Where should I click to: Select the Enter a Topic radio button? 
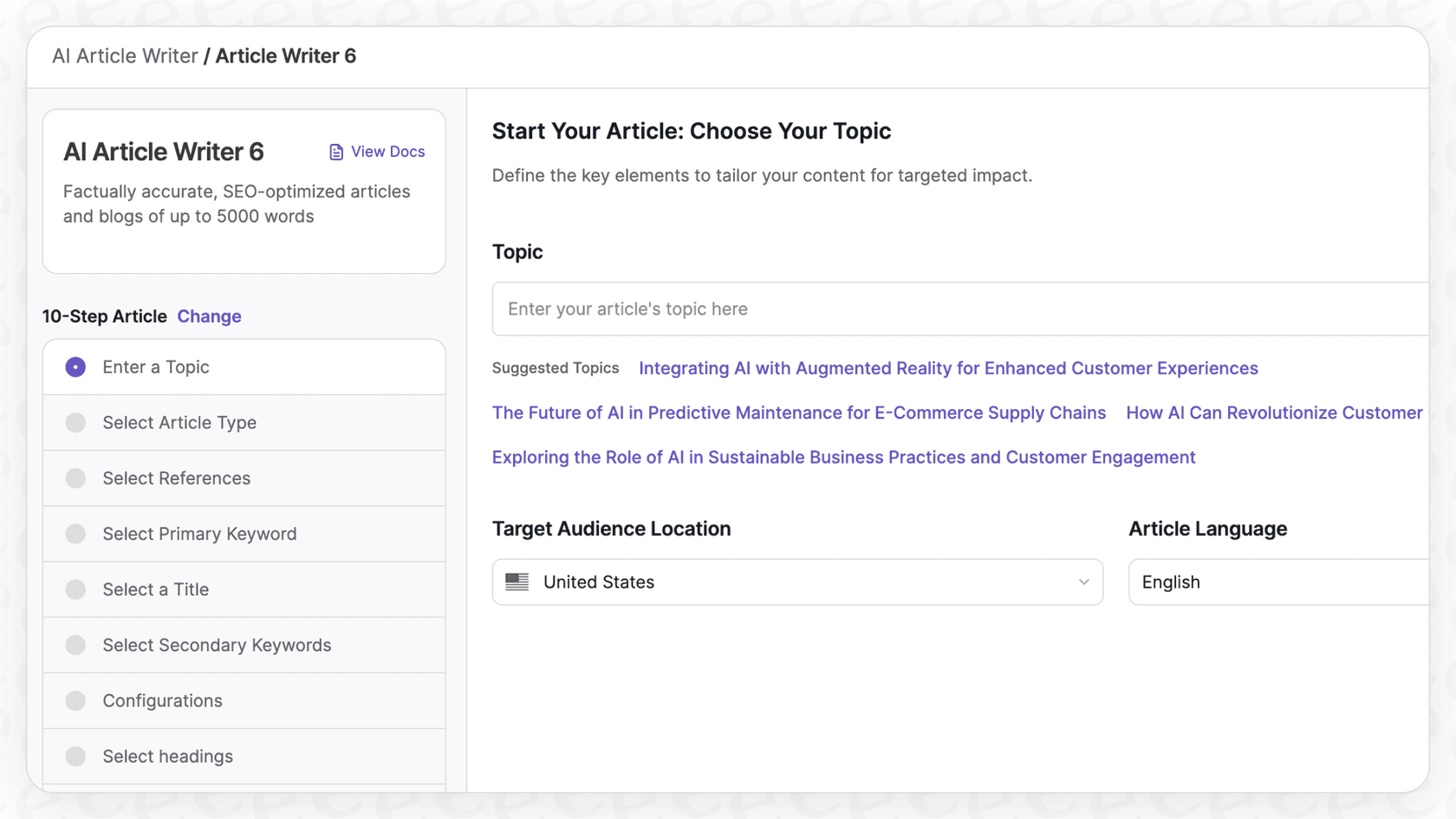tap(75, 367)
